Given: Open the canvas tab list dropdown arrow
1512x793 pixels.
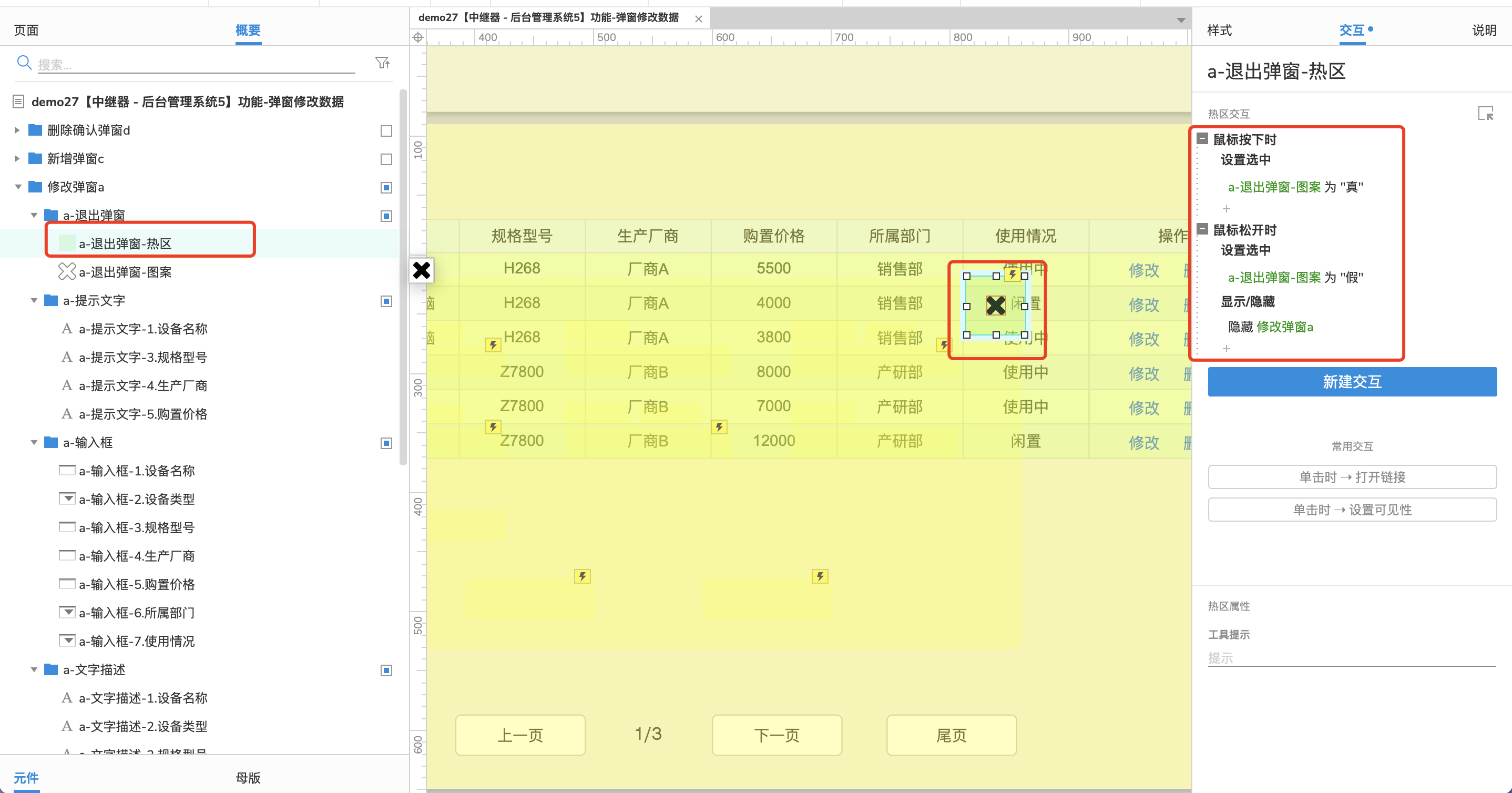Looking at the screenshot, I should coord(1181,20).
